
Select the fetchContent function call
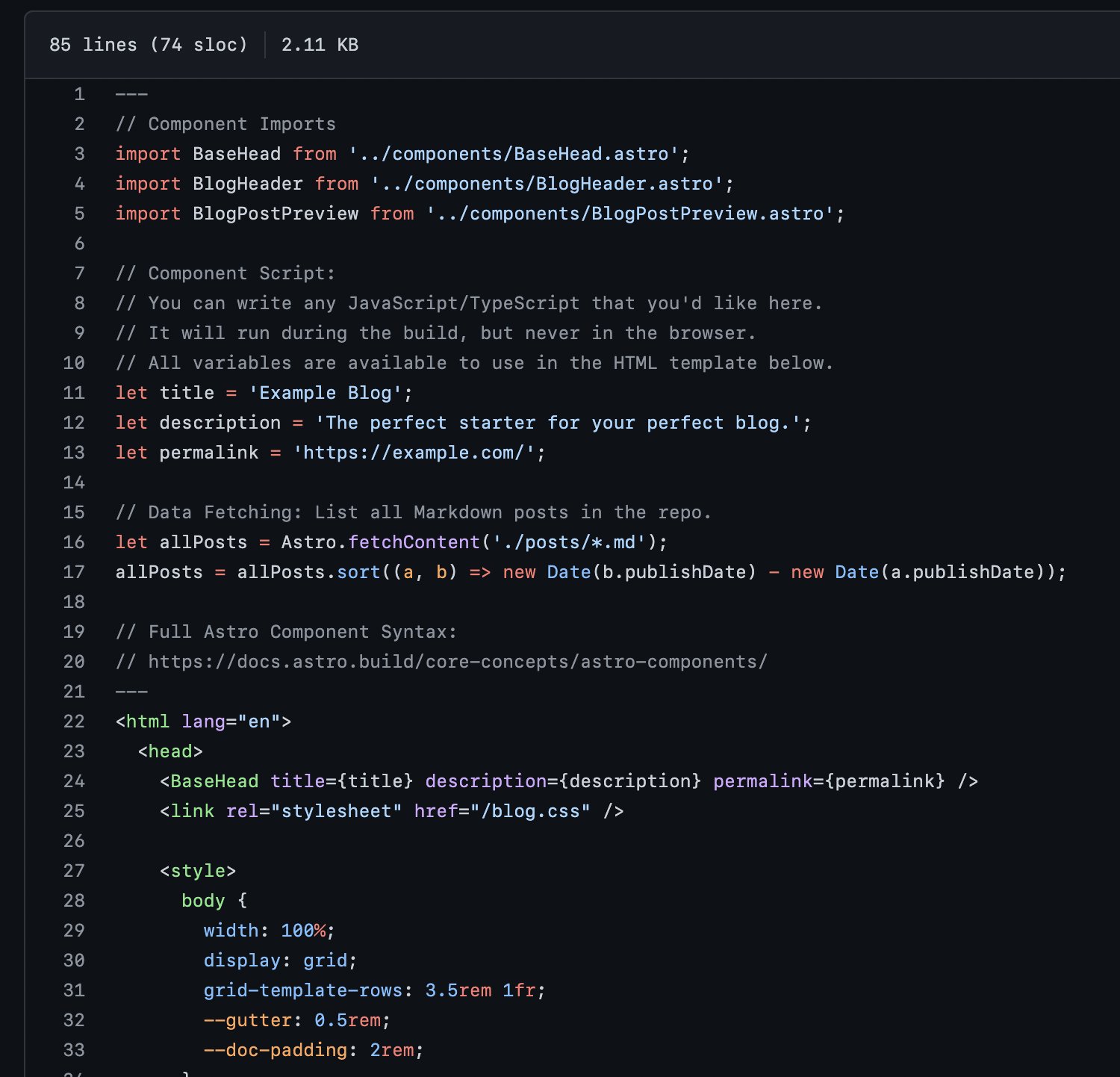click(x=414, y=542)
